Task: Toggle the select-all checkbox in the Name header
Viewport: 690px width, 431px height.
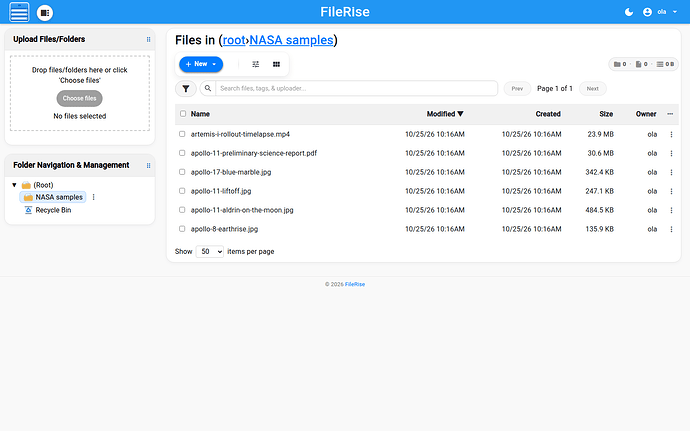Action: [x=183, y=114]
